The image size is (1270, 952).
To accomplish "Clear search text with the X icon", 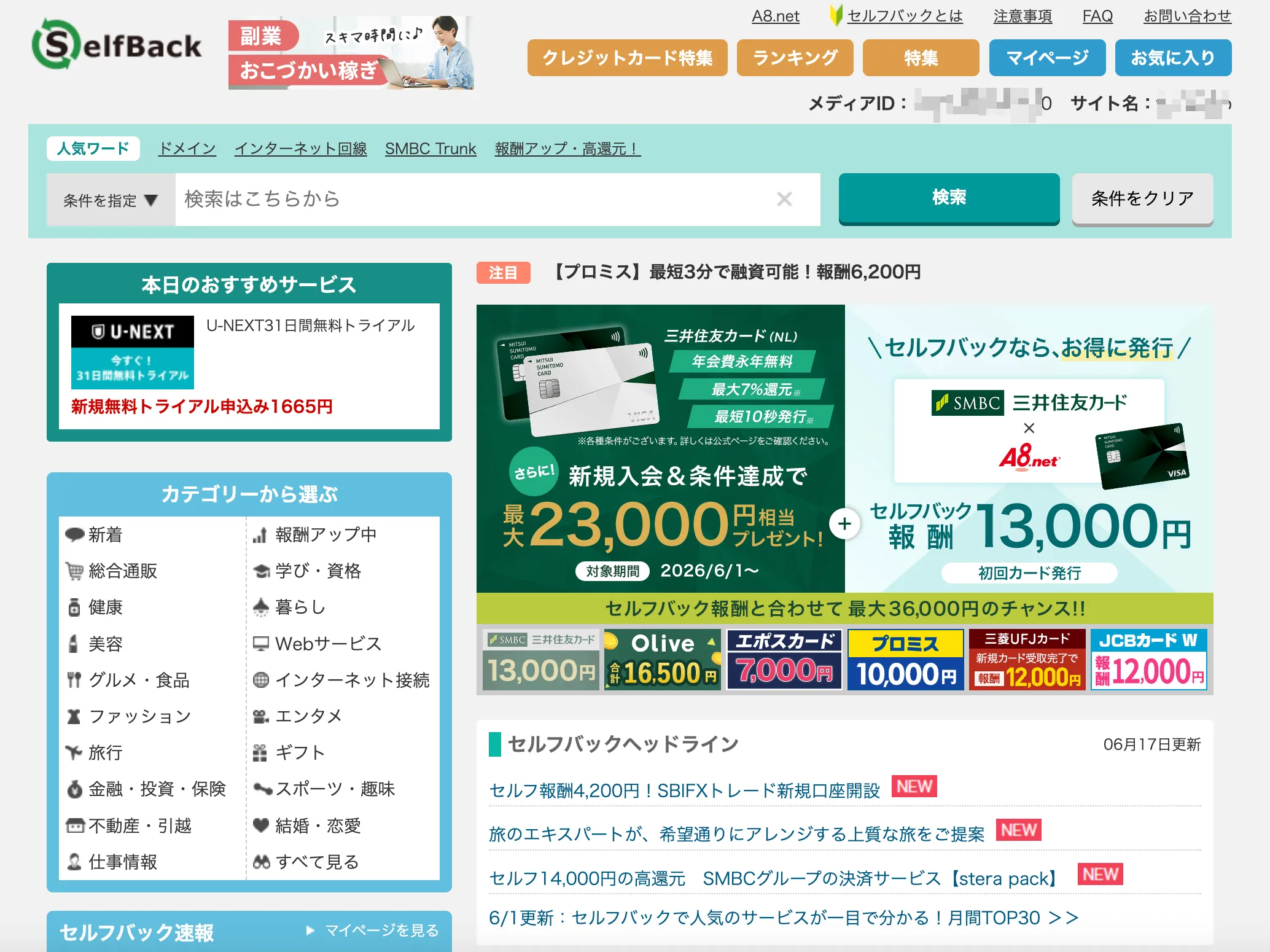I will (784, 199).
